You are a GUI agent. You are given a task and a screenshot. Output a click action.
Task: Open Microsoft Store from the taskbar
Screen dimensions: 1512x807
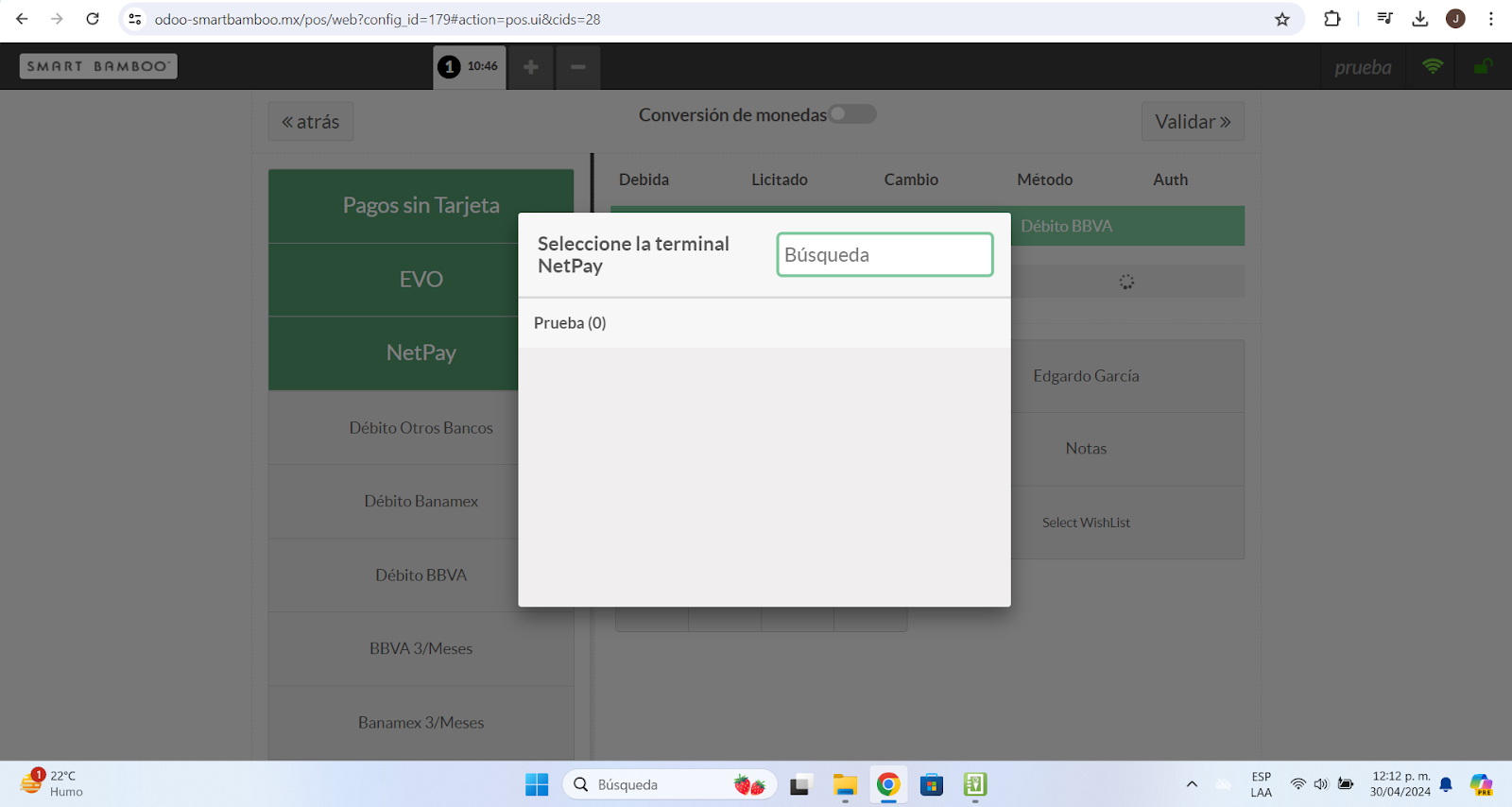[932, 784]
